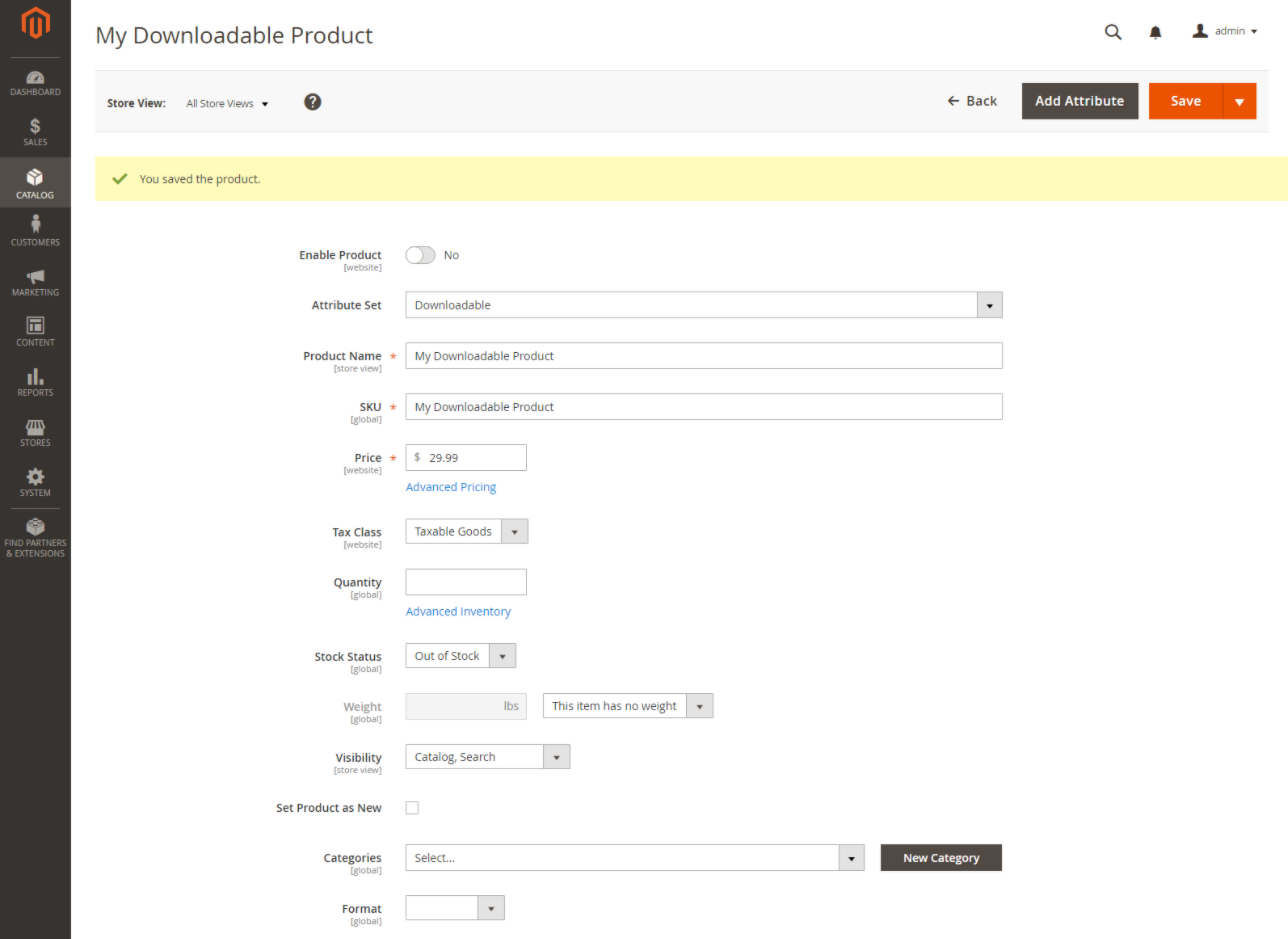Image resolution: width=1288 pixels, height=939 pixels.
Task: Click the Magento logo icon
Action: click(x=35, y=24)
